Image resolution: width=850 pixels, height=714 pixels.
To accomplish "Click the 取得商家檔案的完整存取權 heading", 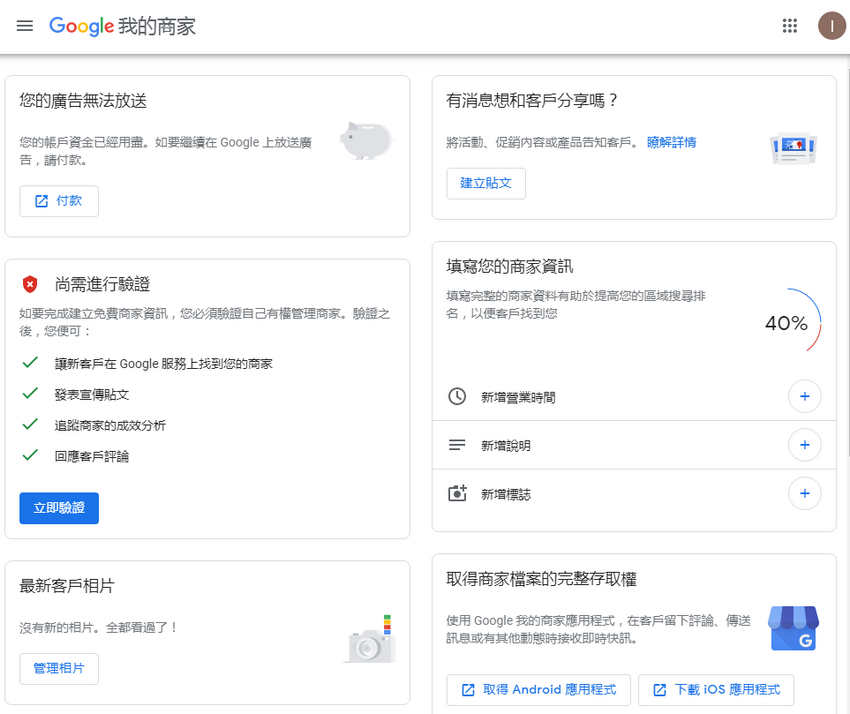I will point(541,579).
